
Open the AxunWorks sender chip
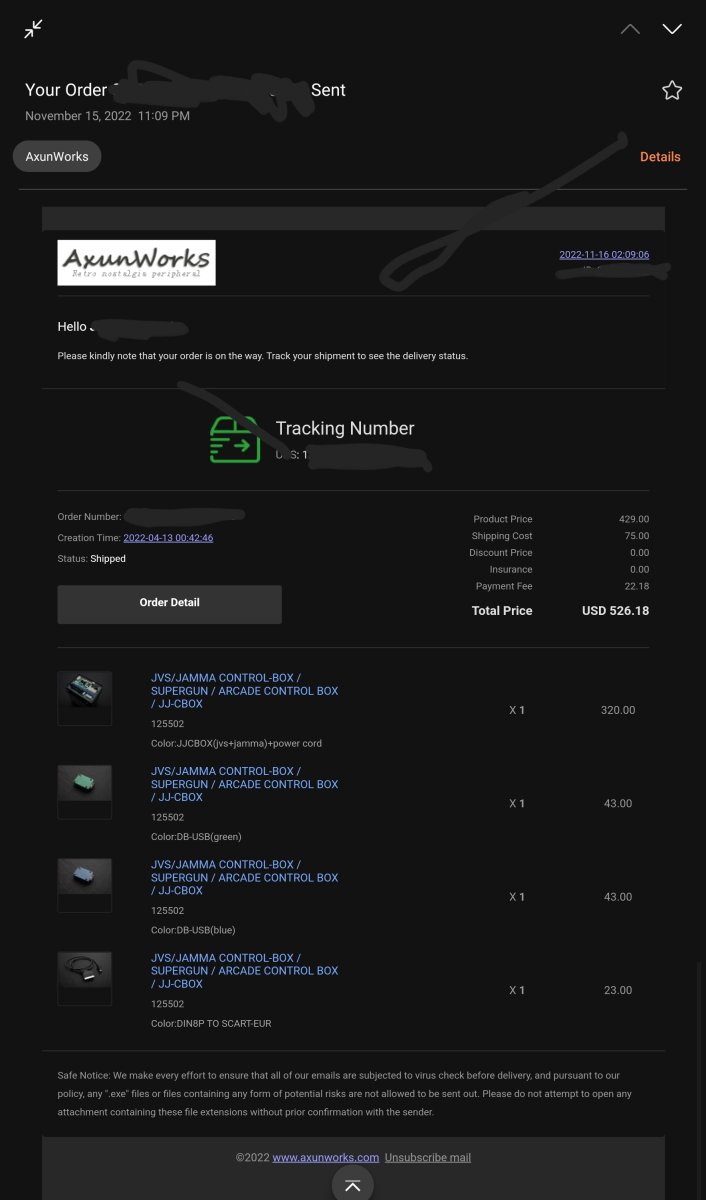tap(57, 156)
